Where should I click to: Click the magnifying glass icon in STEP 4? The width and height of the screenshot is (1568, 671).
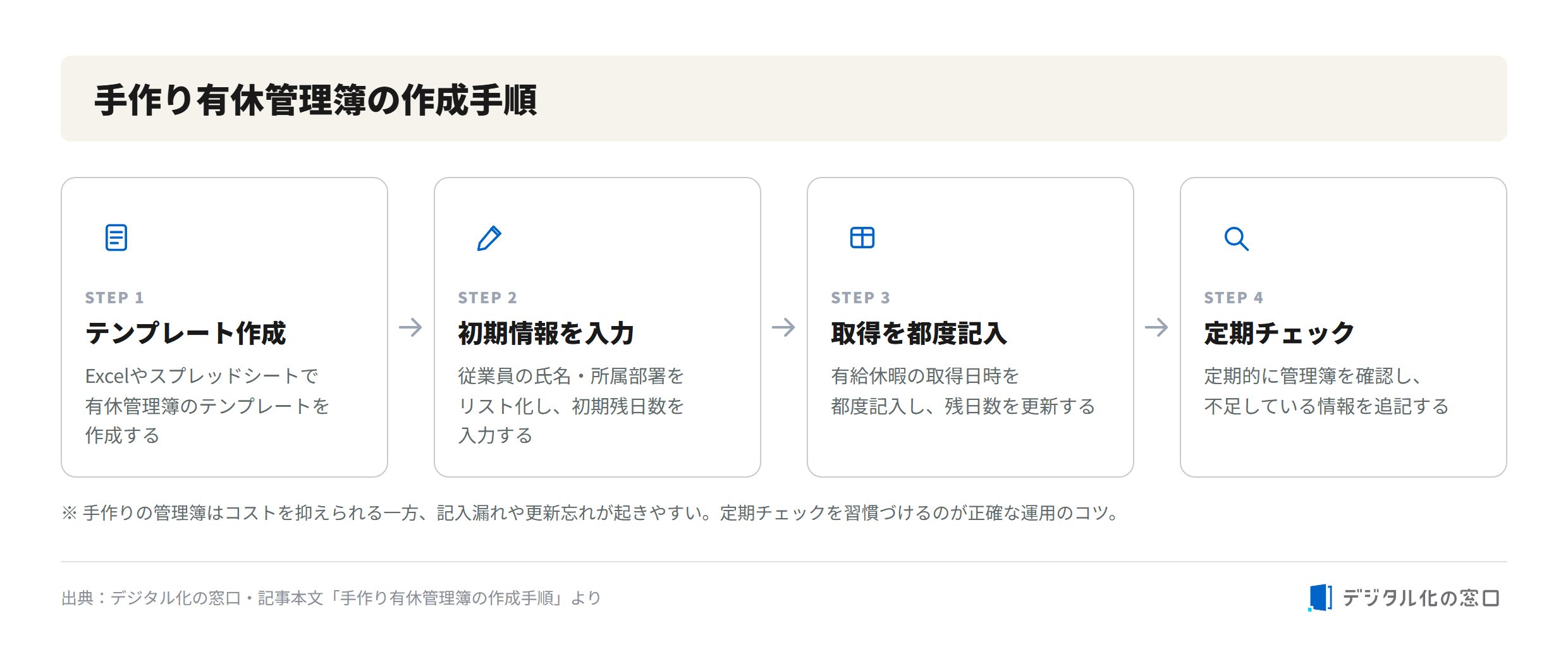point(1236,239)
